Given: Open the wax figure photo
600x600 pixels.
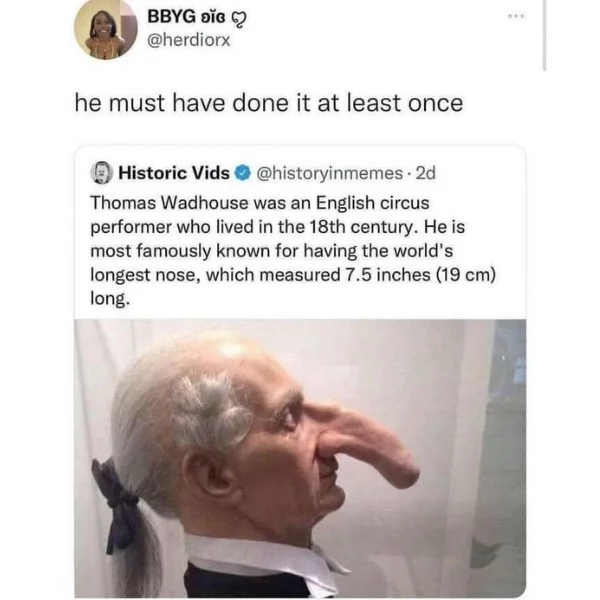Looking at the screenshot, I should click(300, 458).
